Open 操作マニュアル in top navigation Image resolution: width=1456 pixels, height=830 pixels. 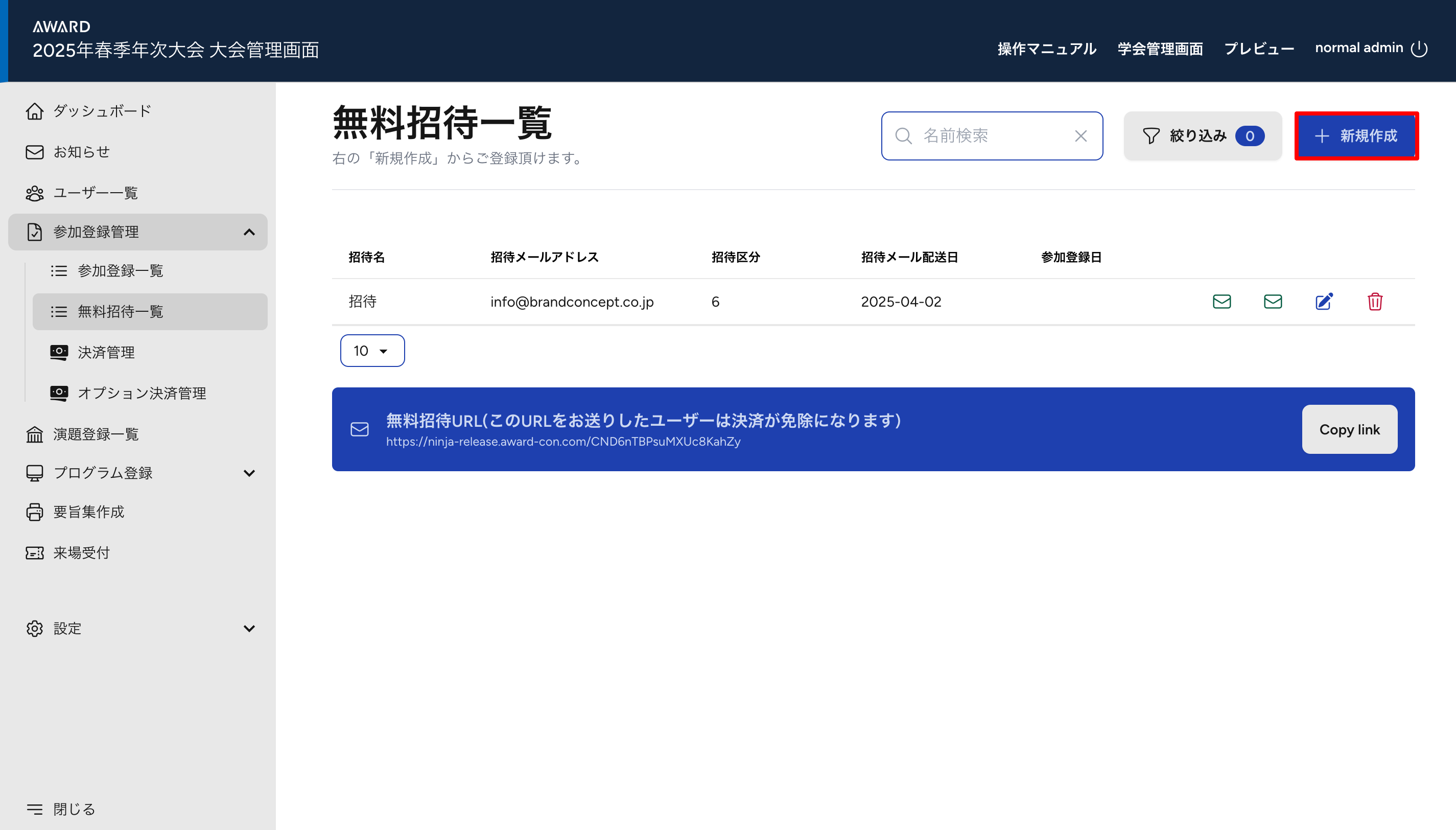coord(1046,49)
